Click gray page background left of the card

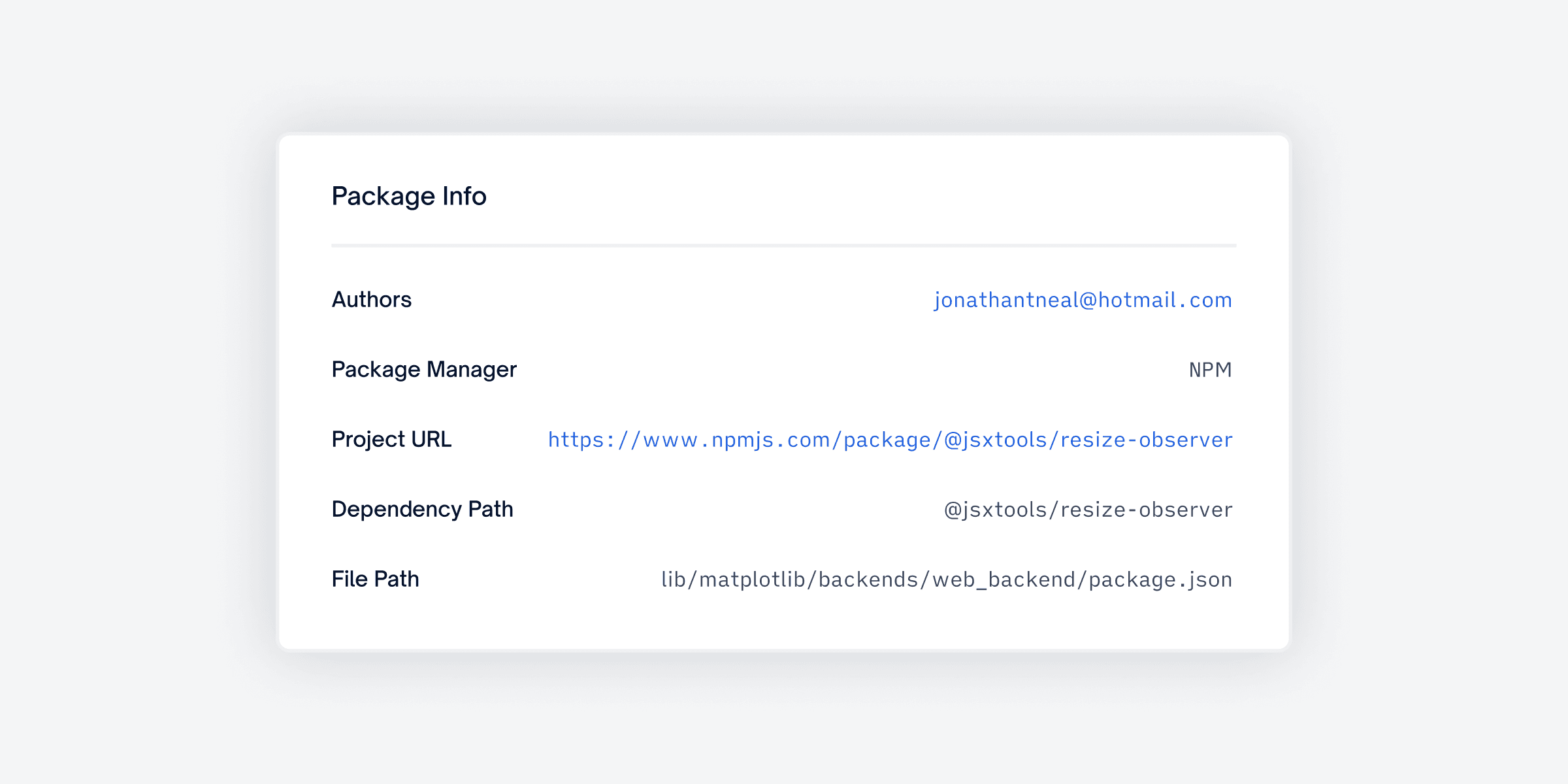click(x=131, y=392)
